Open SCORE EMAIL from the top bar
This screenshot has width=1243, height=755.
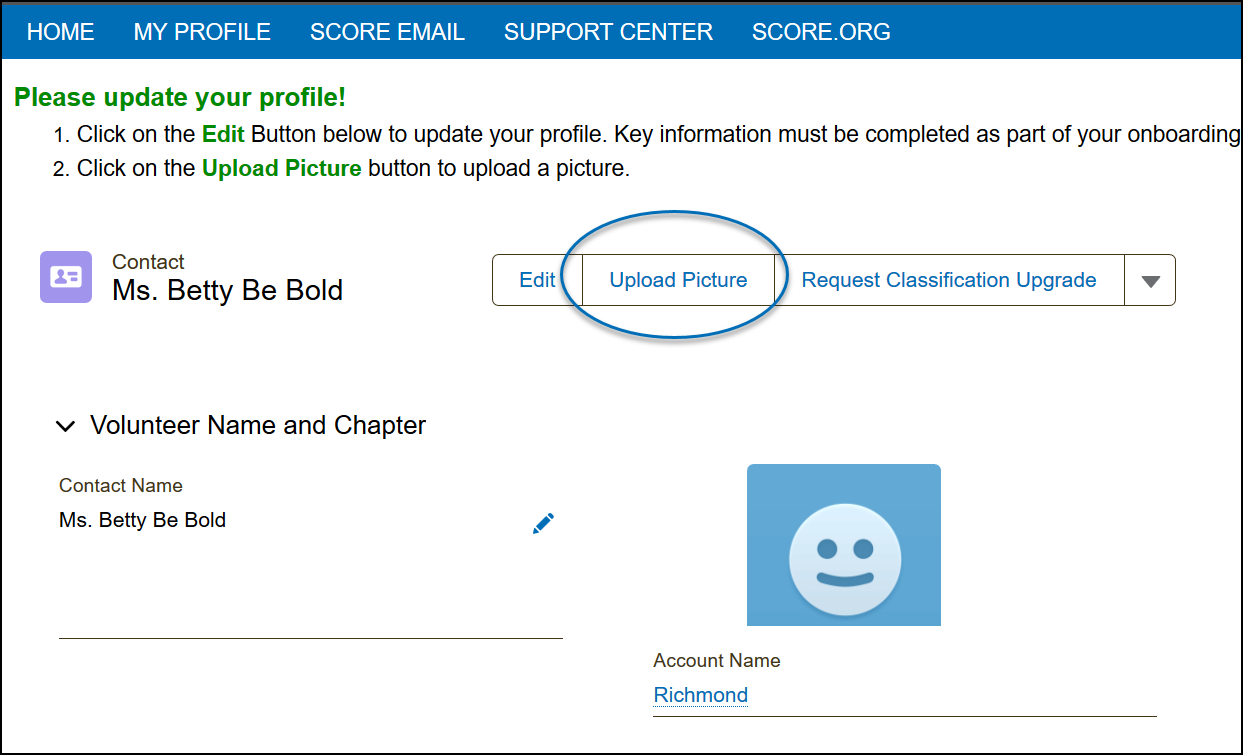point(387,32)
